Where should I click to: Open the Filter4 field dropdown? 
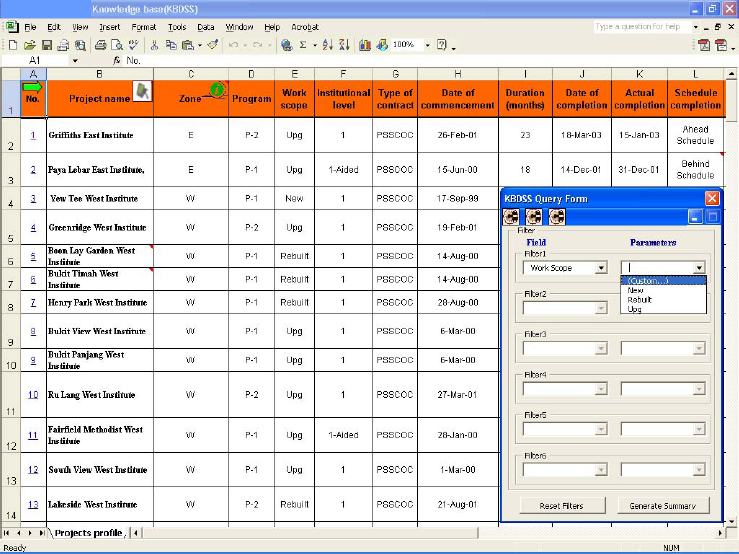[x=601, y=389]
